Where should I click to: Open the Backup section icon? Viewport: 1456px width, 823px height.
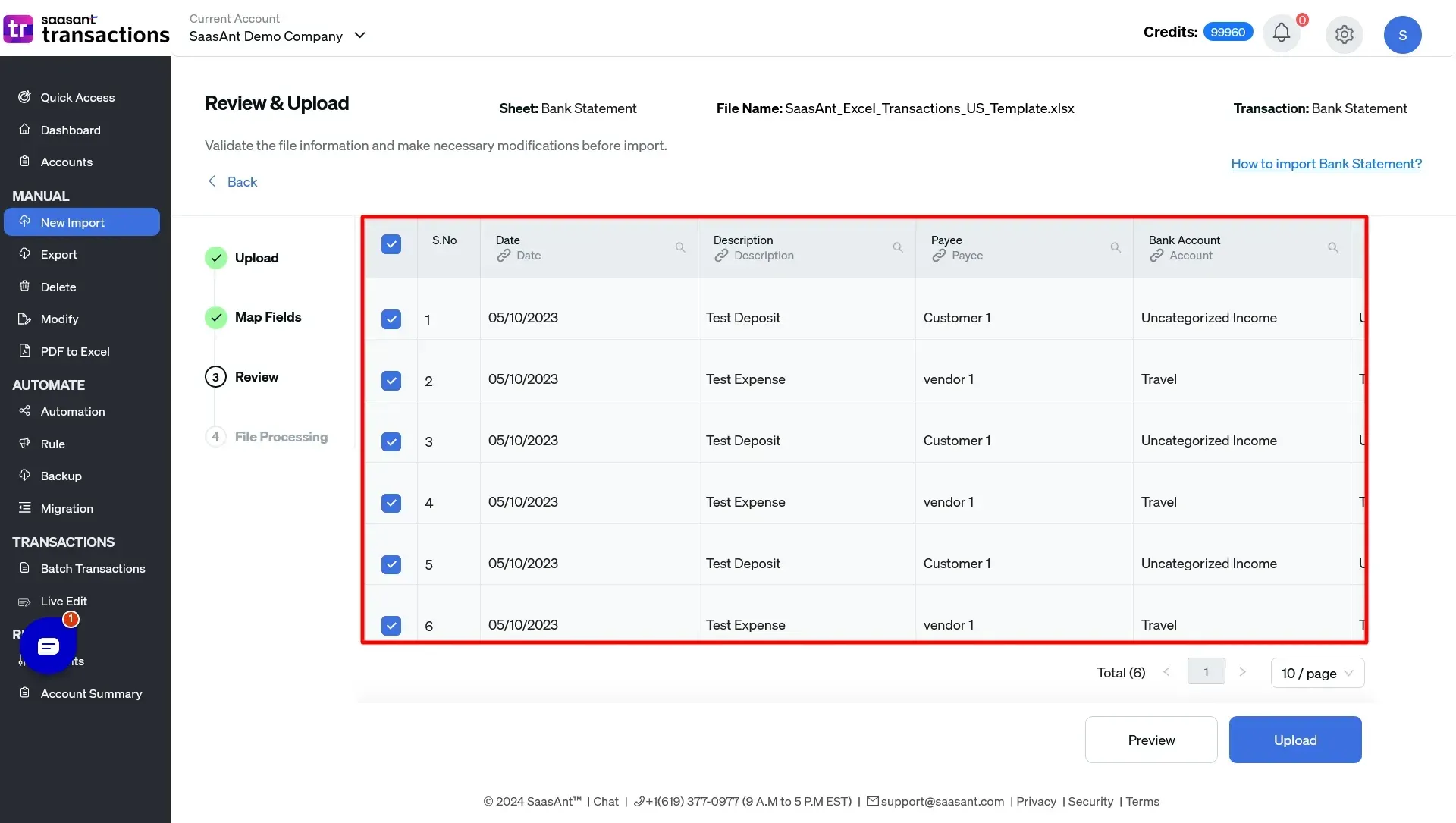[x=23, y=475]
